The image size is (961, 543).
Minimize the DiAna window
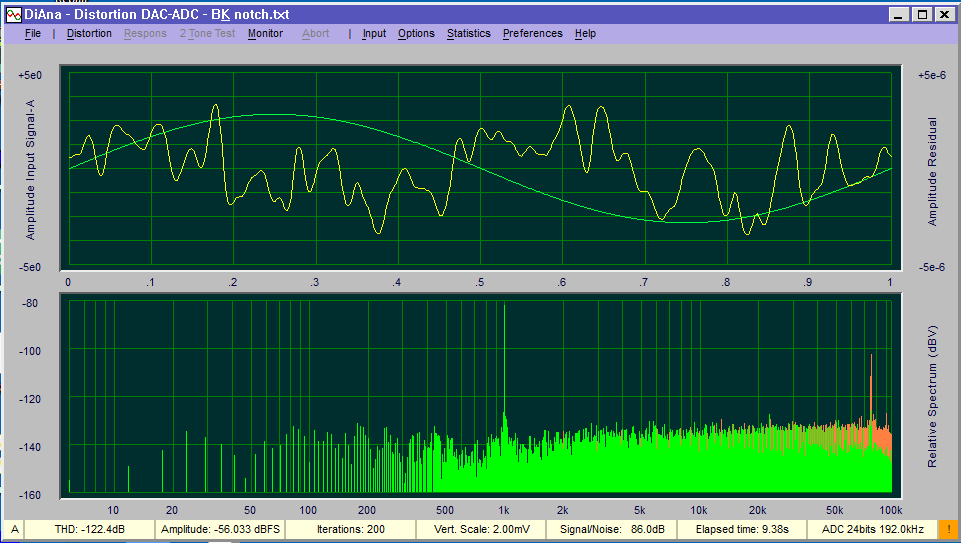click(899, 15)
